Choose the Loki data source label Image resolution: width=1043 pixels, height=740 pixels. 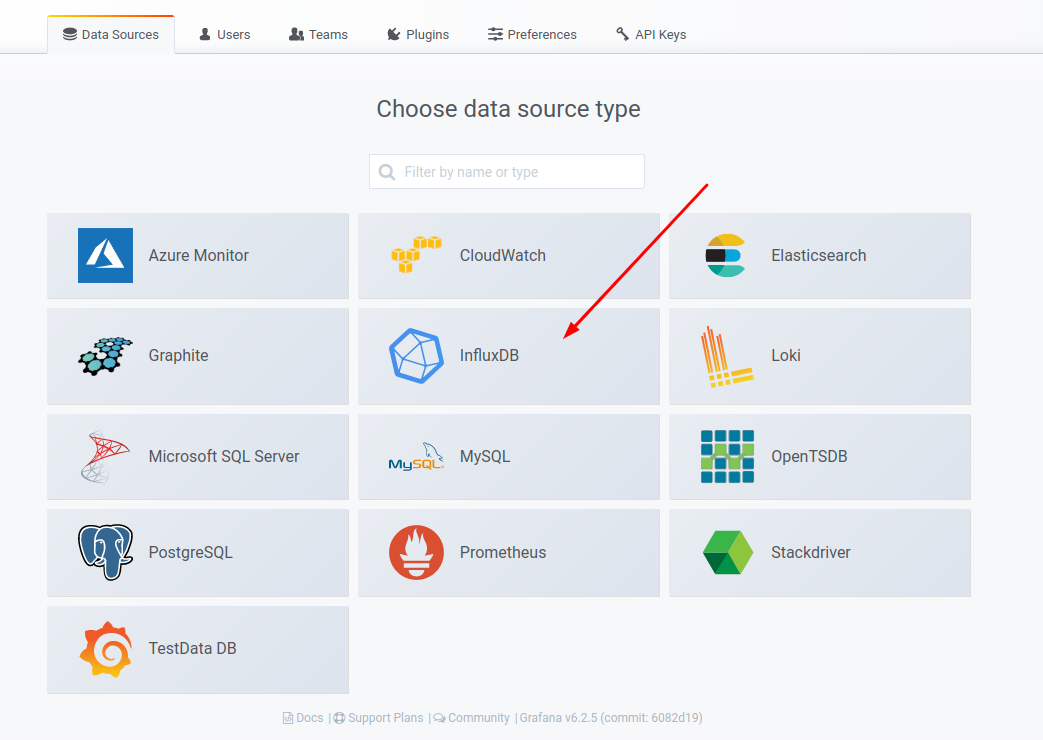786,355
